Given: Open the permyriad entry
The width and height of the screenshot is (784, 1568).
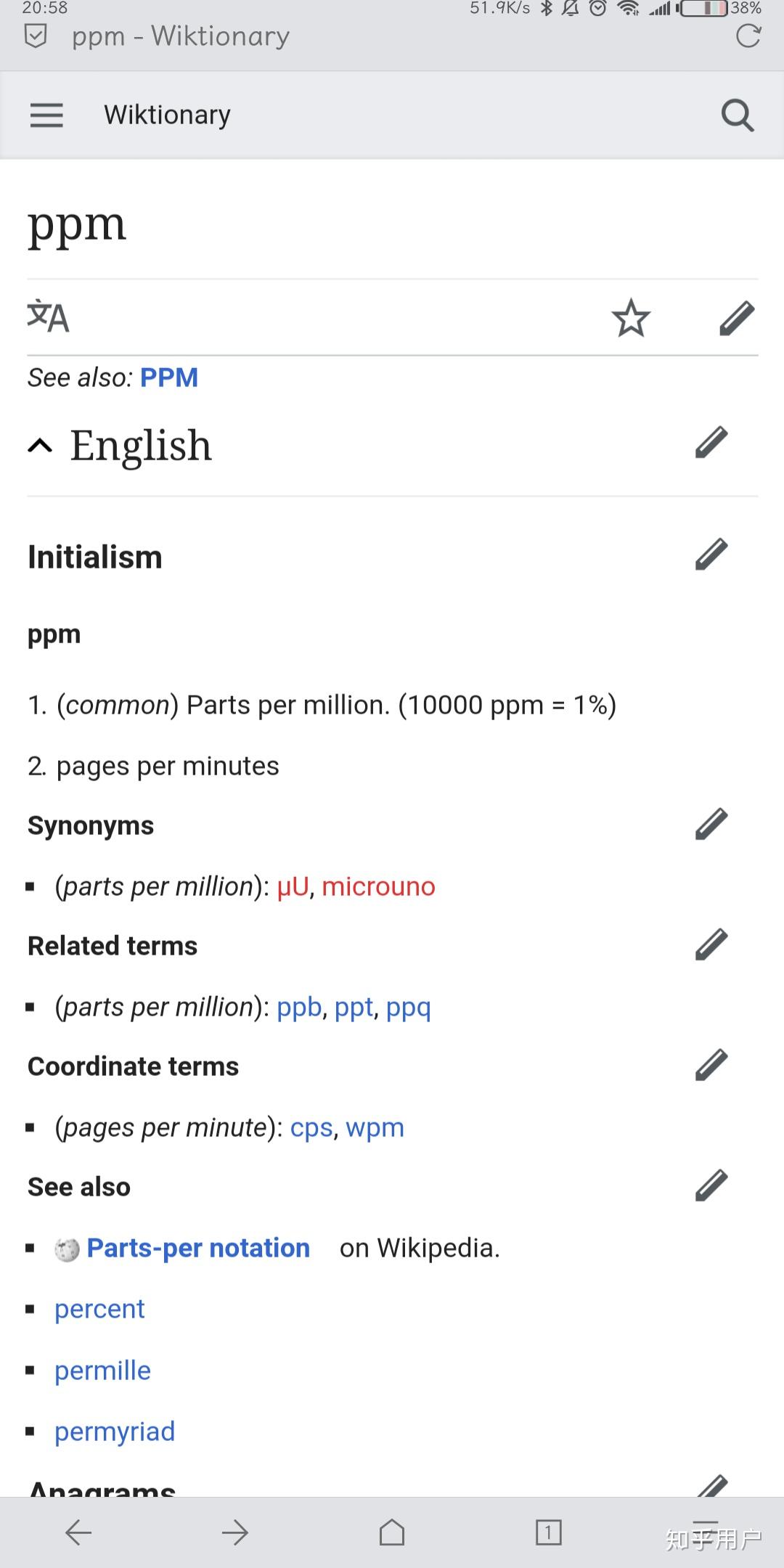Looking at the screenshot, I should (114, 1431).
